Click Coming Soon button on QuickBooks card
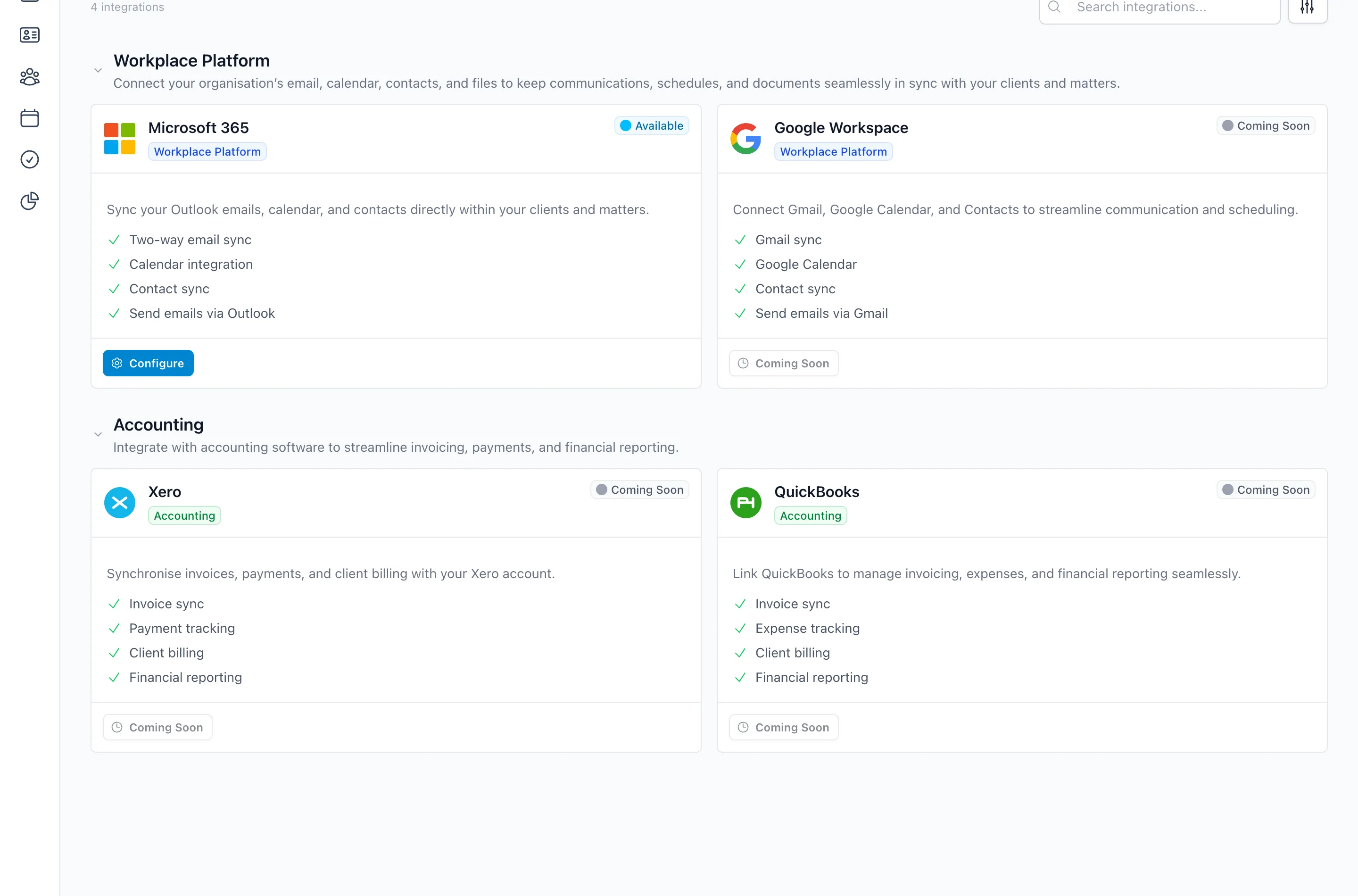 (x=783, y=728)
